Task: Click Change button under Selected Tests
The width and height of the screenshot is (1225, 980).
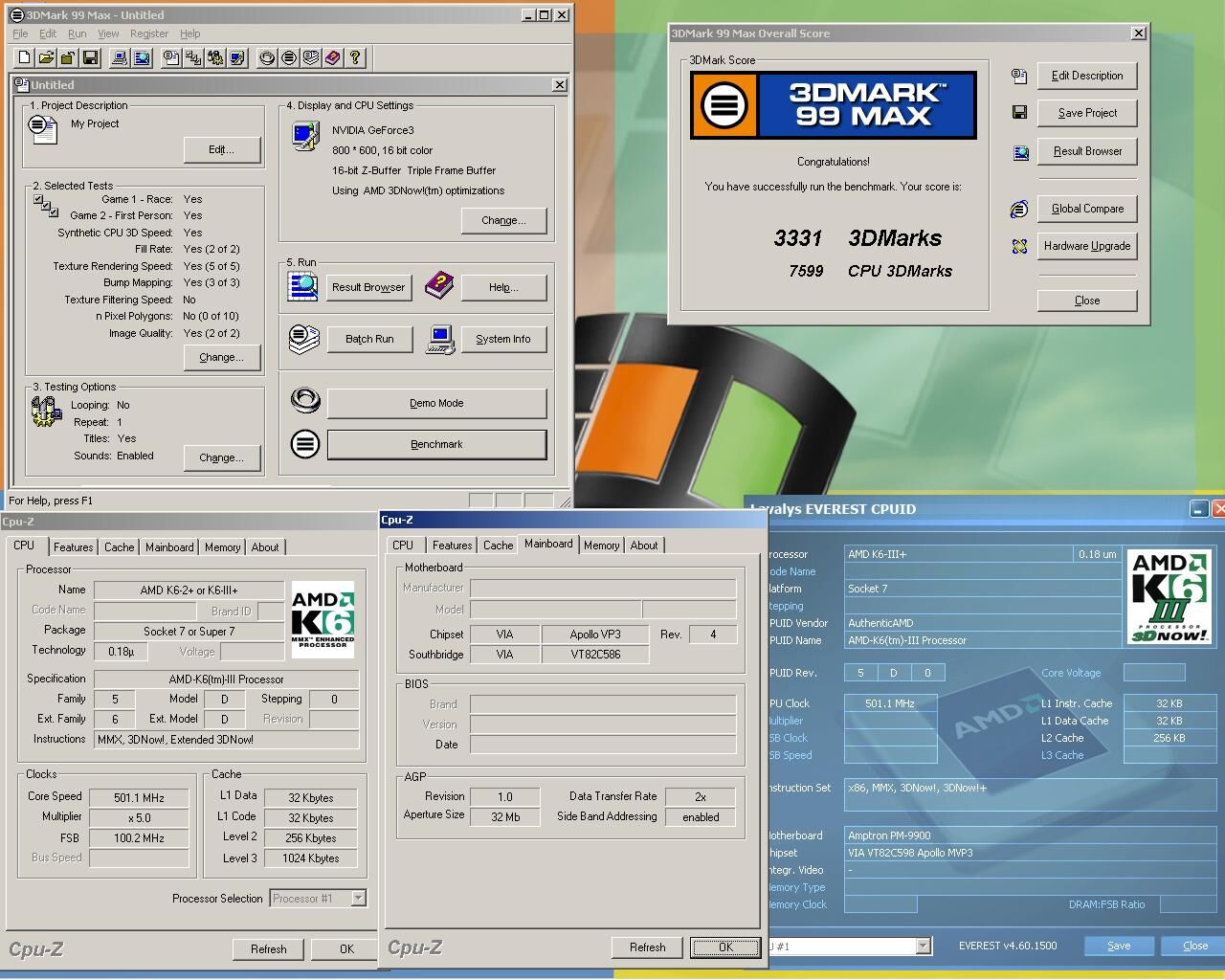Action: coord(222,357)
